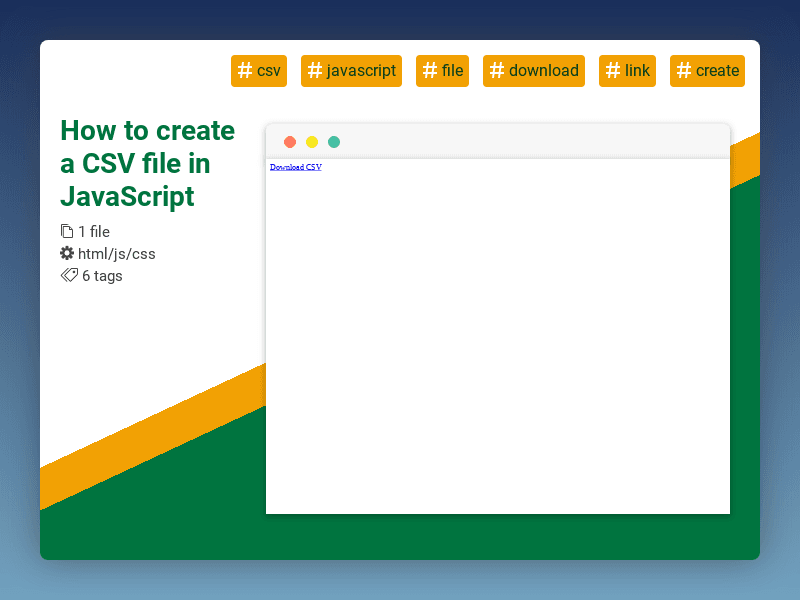
Task: Click the tags icon beside "6 tags"
Action: (68, 275)
